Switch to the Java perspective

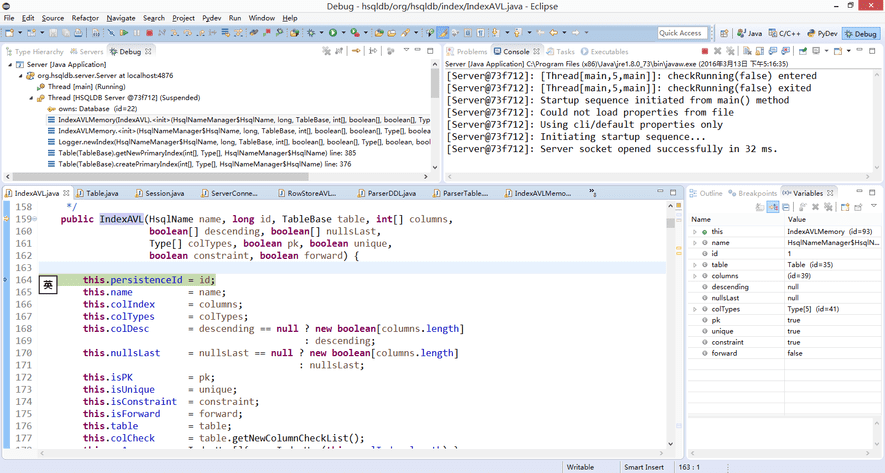coord(751,33)
